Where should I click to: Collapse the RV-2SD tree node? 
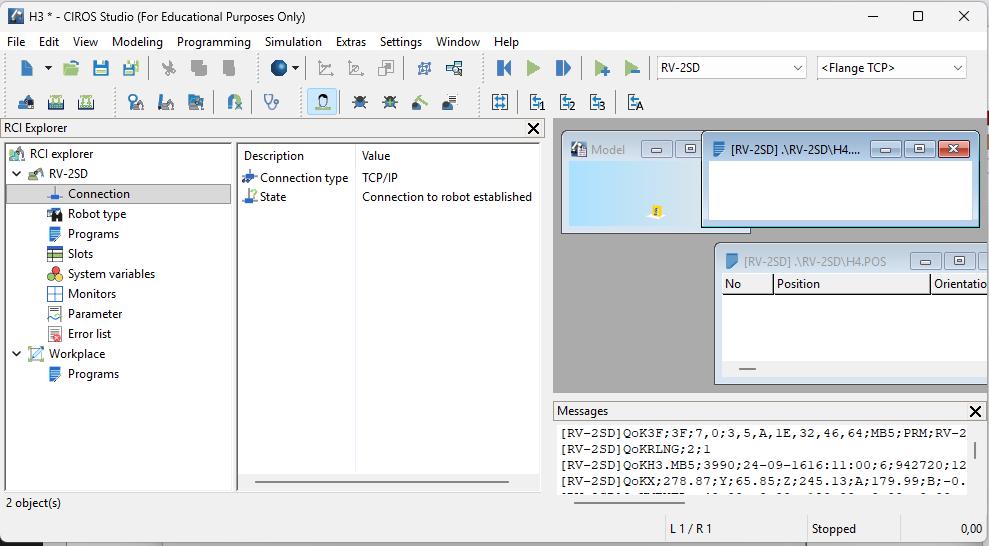tap(16, 173)
